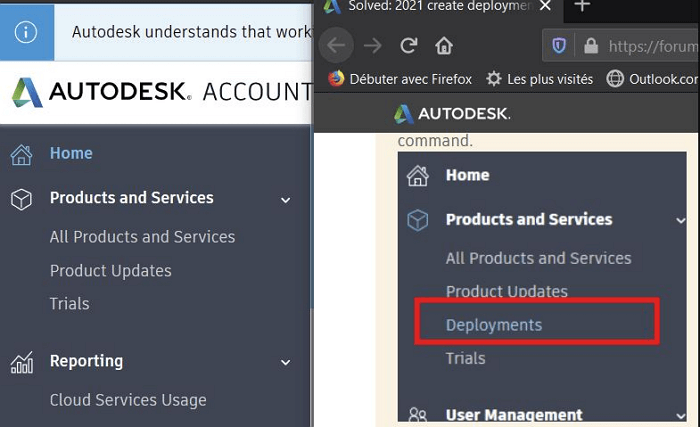Click the globe icon beside Outlook.com bookmark

pyautogui.click(x=615, y=79)
